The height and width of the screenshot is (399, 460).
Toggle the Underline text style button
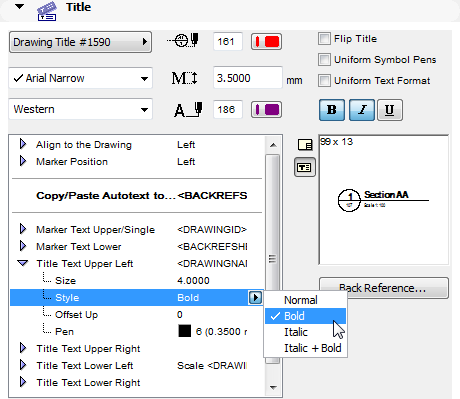coord(390,110)
